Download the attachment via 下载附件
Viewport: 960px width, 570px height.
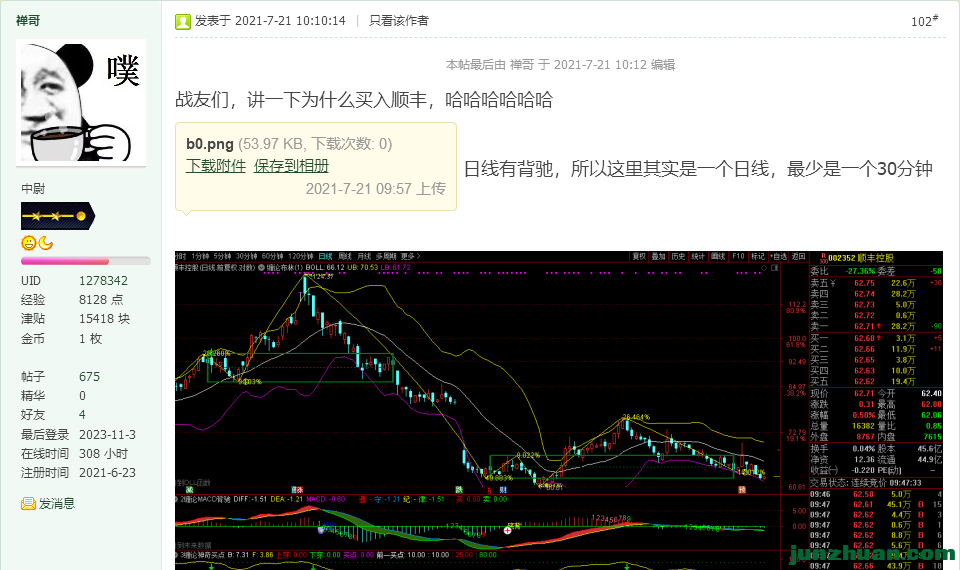216,166
